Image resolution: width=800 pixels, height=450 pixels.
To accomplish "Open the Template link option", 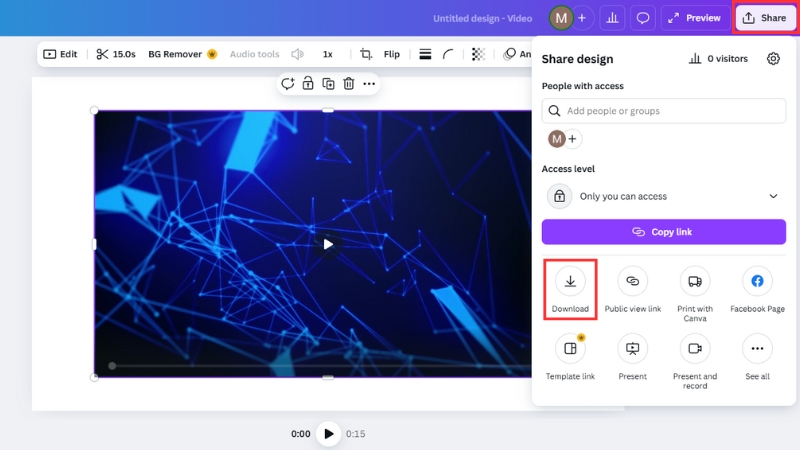I will pyautogui.click(x=570, y=349).
